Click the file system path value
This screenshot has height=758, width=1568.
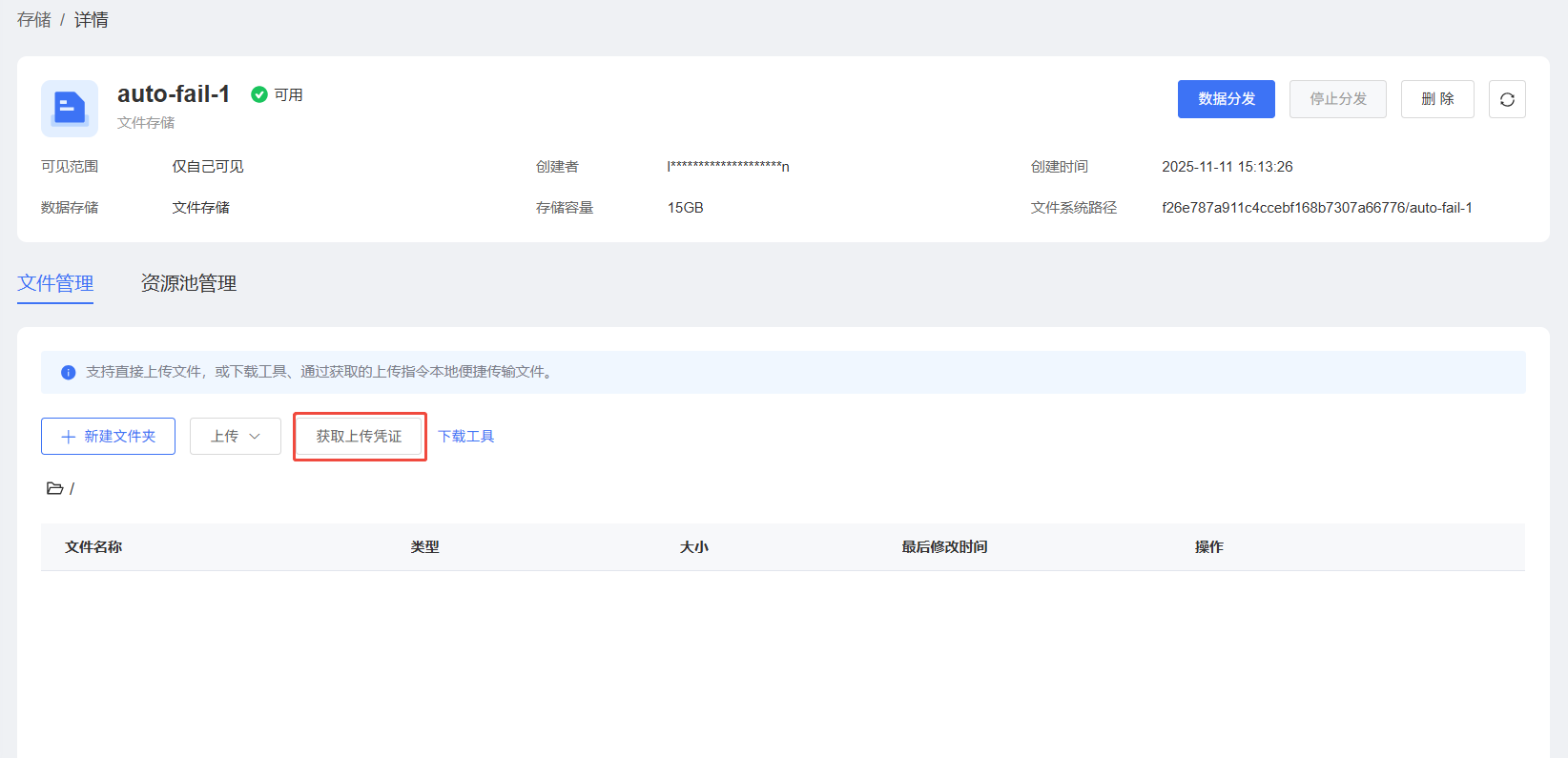[1316, 208]
